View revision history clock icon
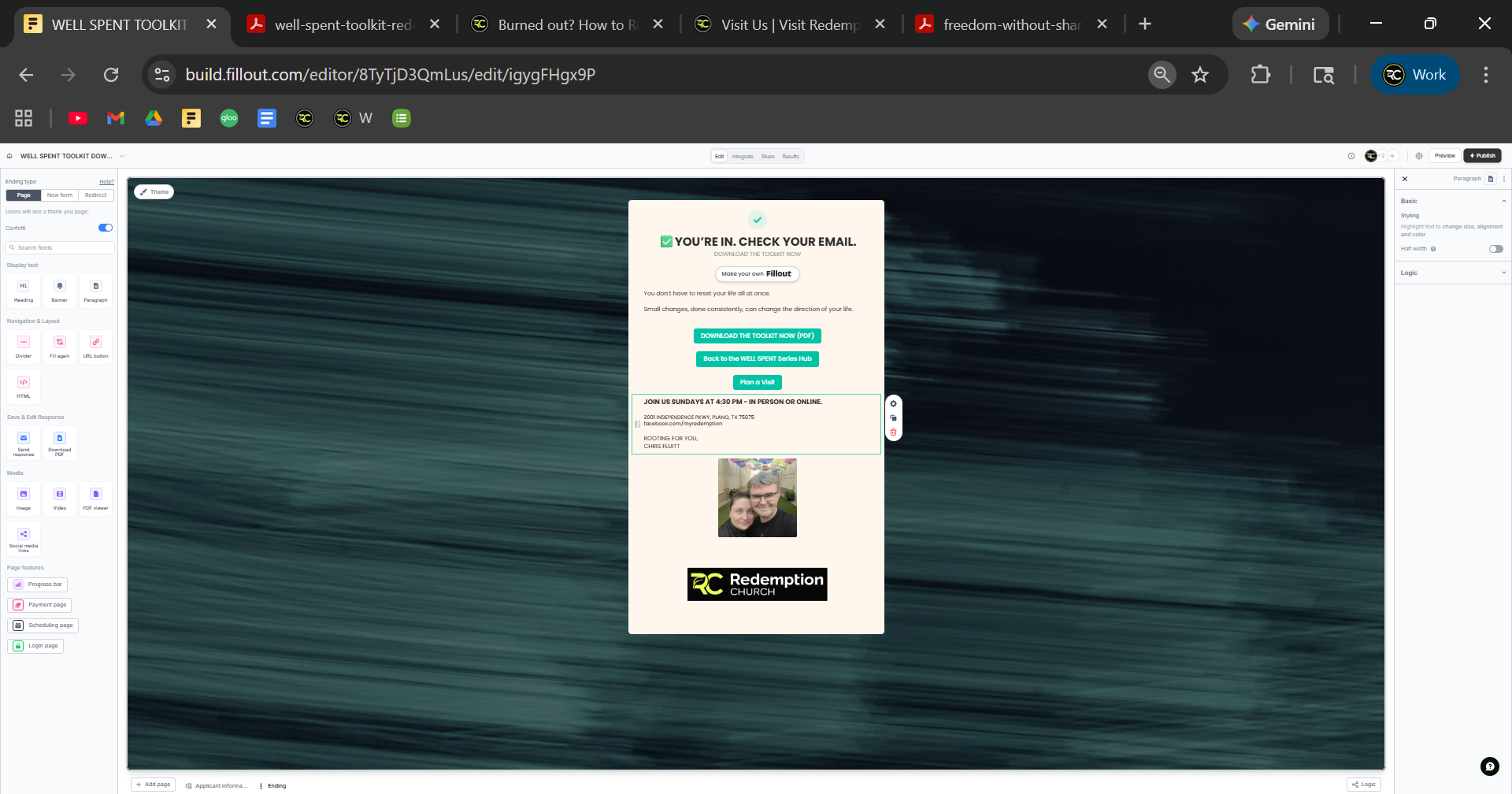1512x794 pixels. (x=1351, y=156)
